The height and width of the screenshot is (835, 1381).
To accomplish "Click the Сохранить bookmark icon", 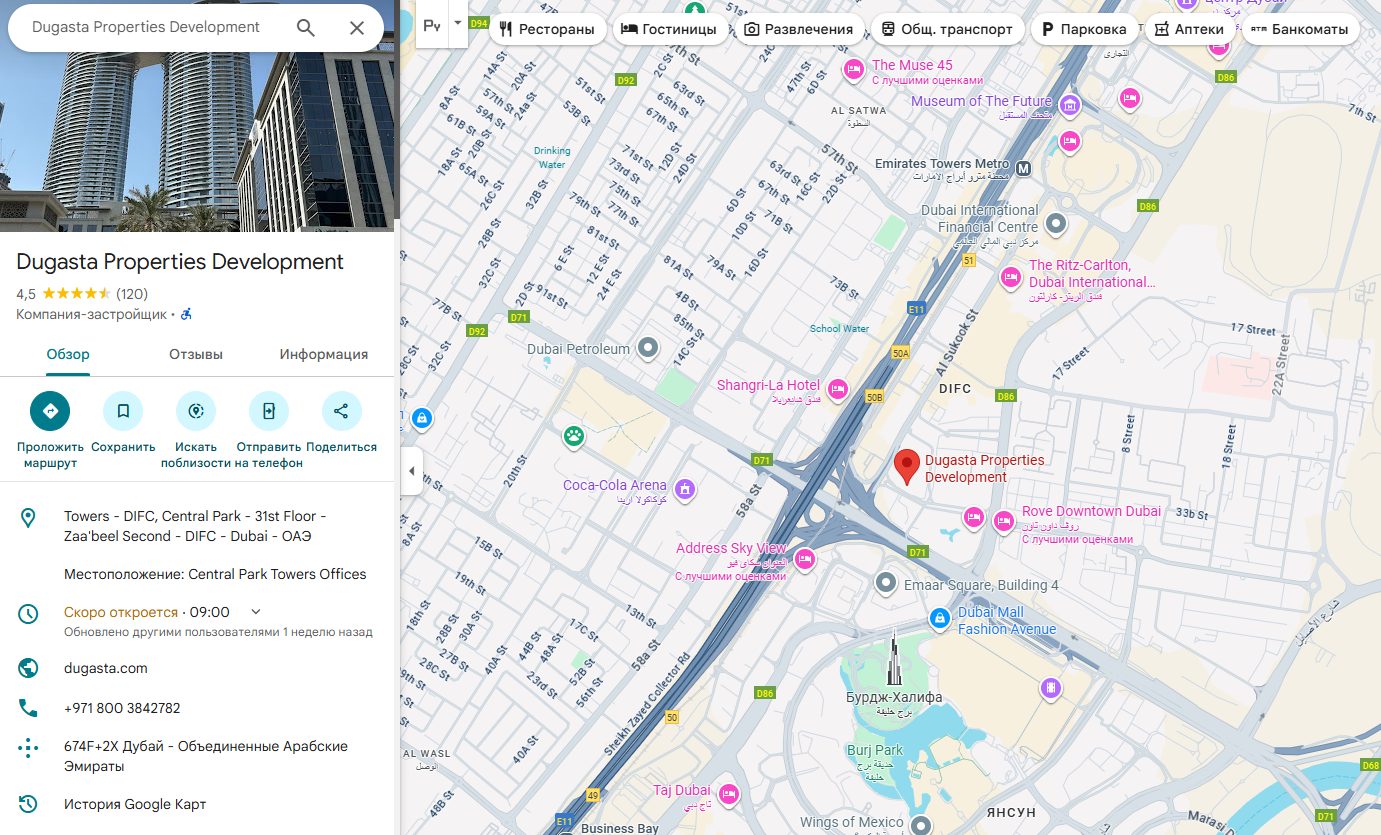I will click(x=123, y=411).
